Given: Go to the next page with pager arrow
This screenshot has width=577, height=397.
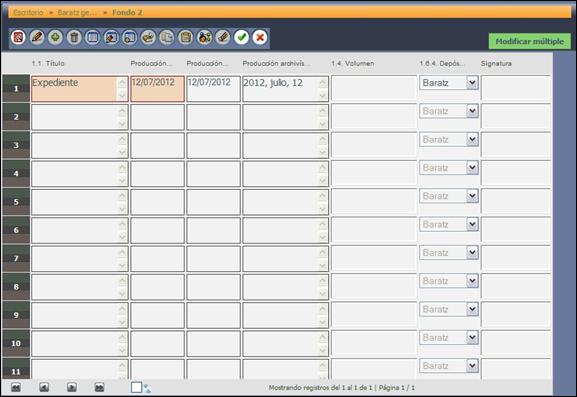Looking at the screenshot, I should coord(72,387).
